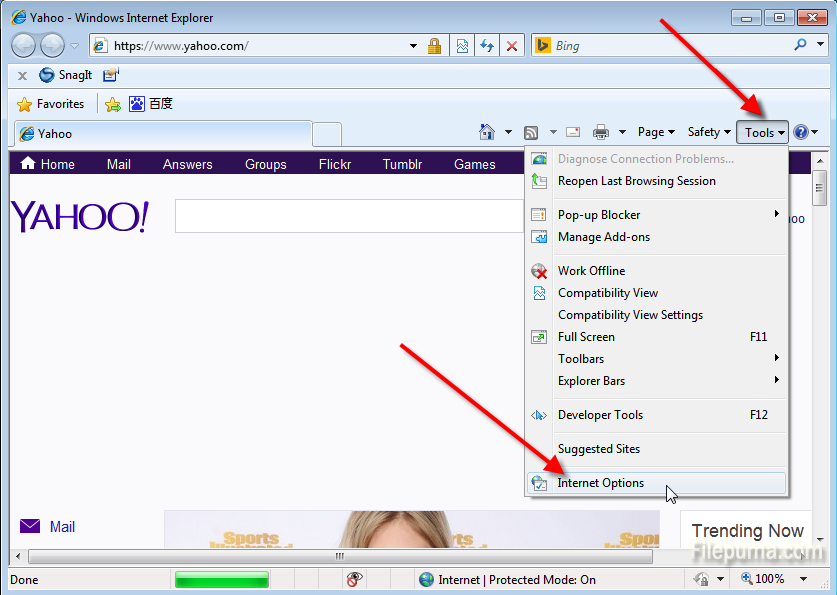
Task: Click the Stop loading X icon
Action: click(512, 46)
